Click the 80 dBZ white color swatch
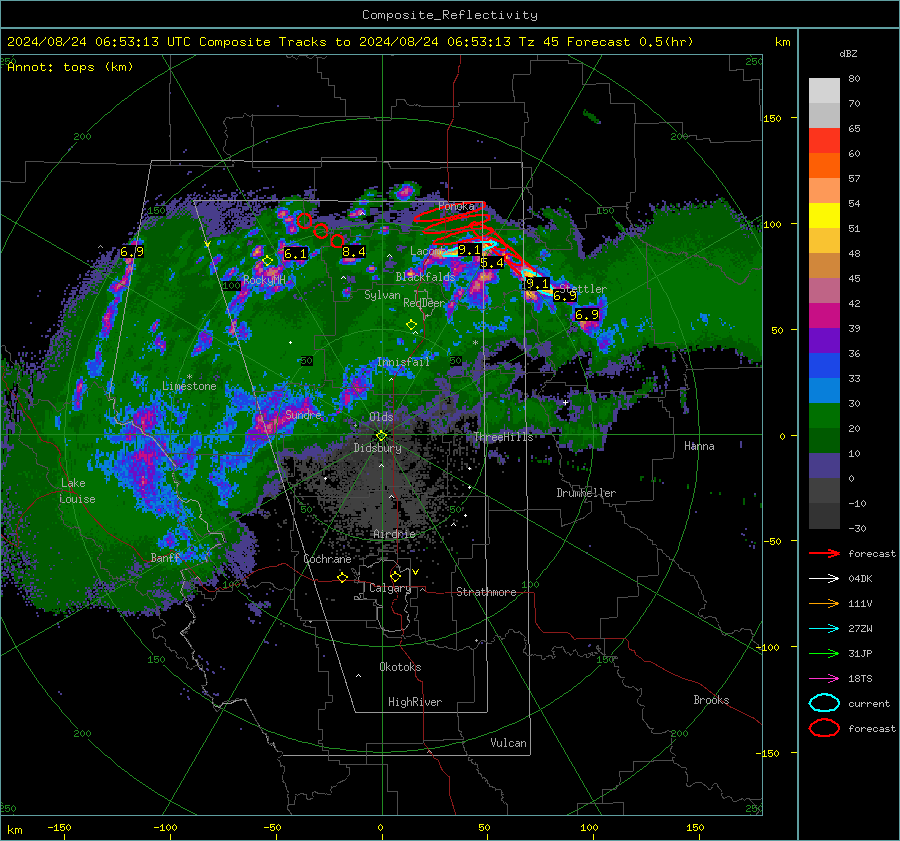This screenshot has height=841, width=900. 824,90
